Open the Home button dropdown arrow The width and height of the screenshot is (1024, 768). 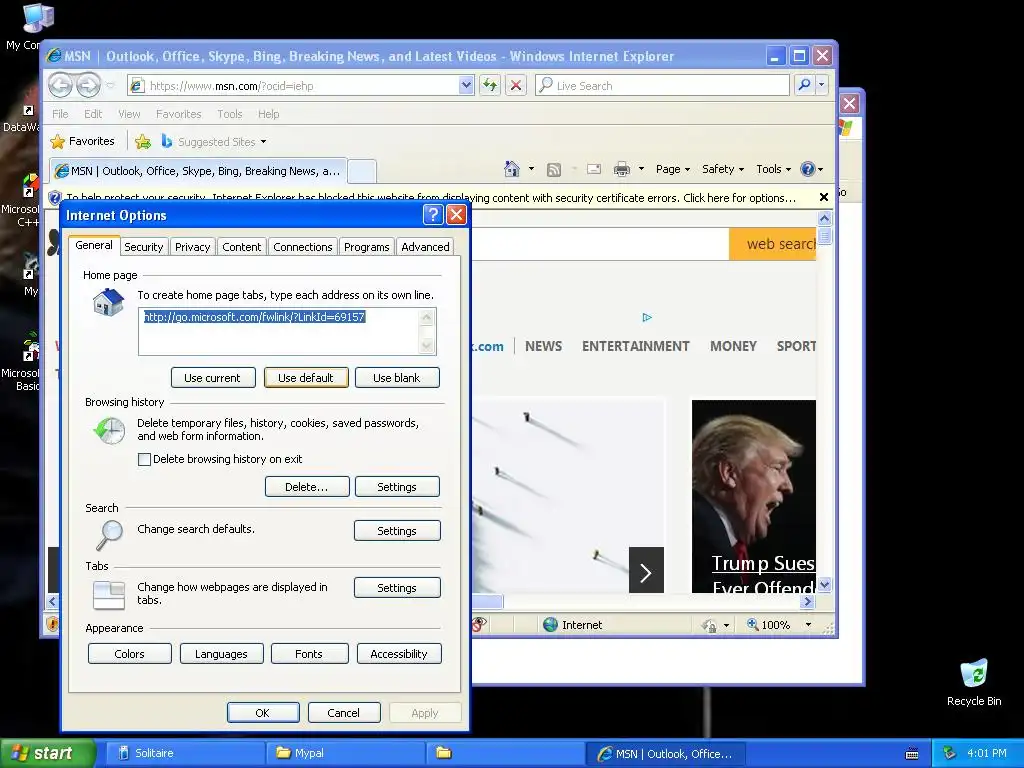(x=531, y=169)
